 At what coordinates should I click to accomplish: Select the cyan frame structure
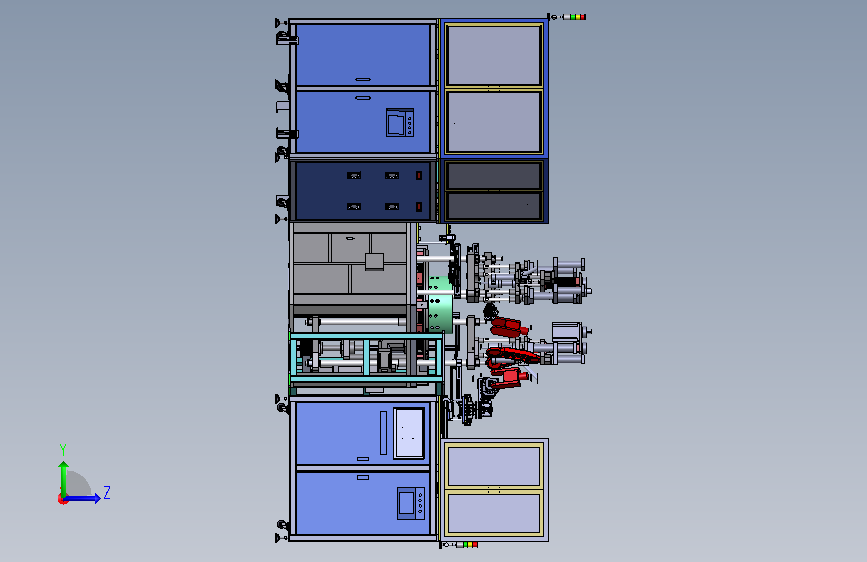(366, 357)
